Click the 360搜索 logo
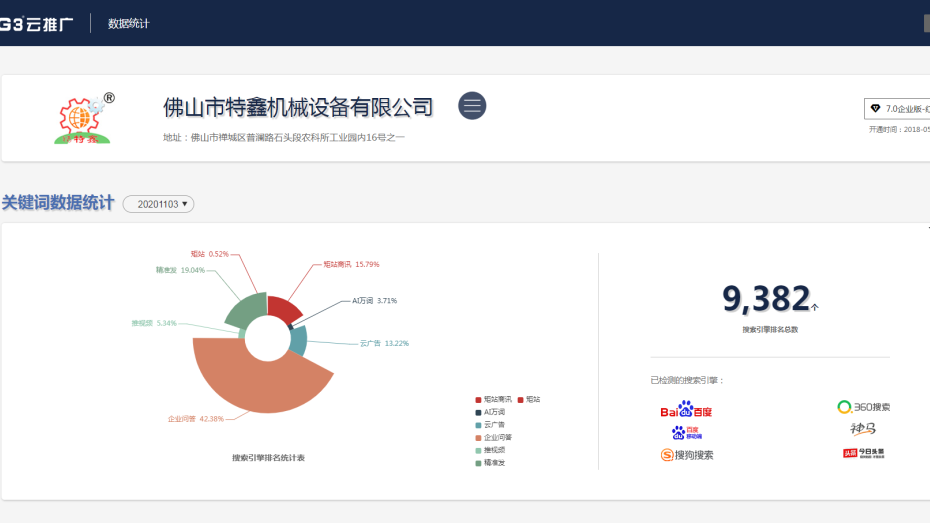Screen dimensions: 930x523 tap(864, 407)
